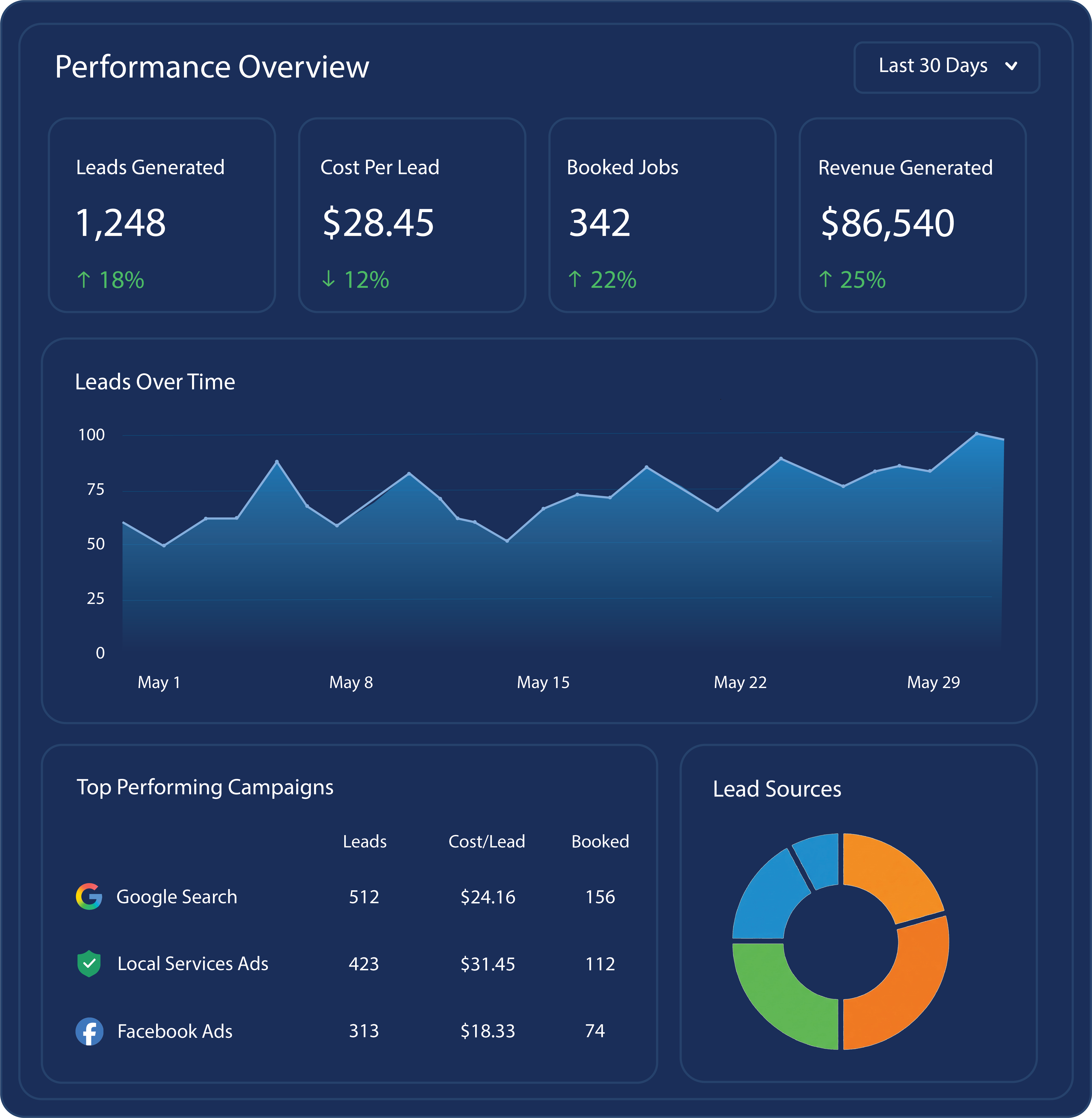
Task: Click the 22% change in Booked Jobs
Action: pyautogui.click(x=614, y=280)
